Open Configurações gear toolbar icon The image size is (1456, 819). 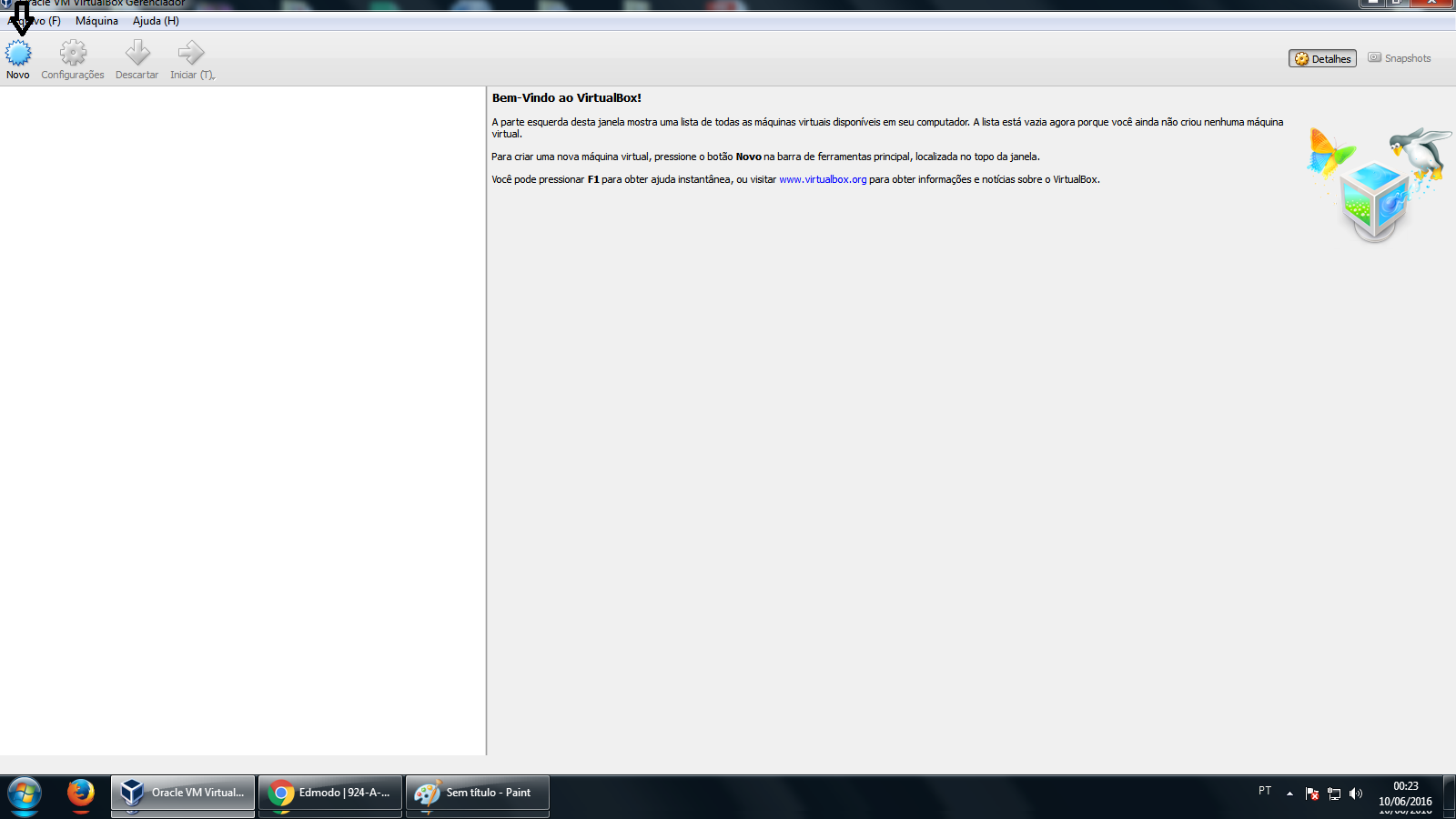[x=73, y=53]
